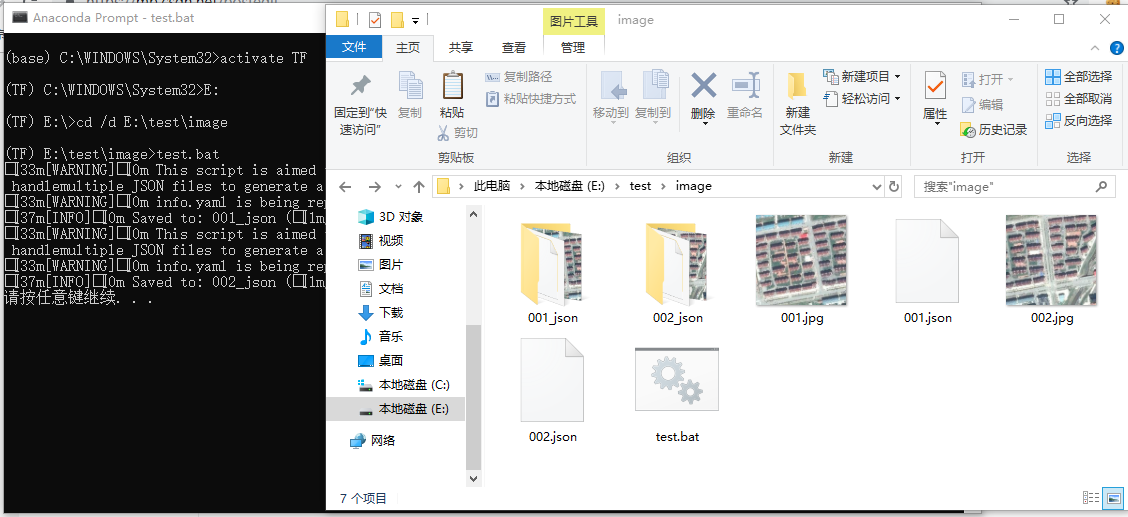Select Paste Shortcut (粘贴快捷方式)
The width and height of the screenshot is (1128, 517).
[531, 99]
